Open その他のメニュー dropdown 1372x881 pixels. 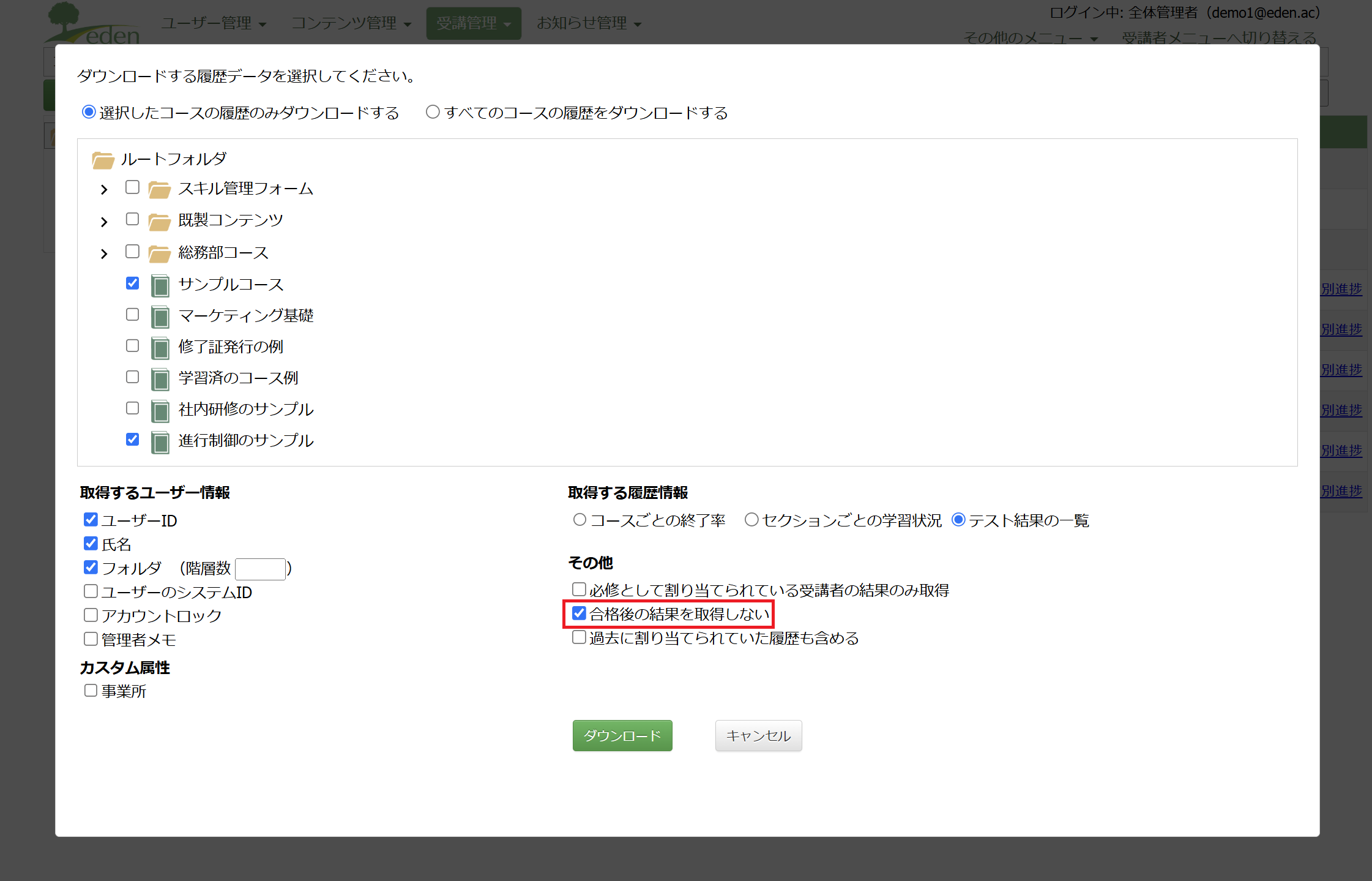(x=1031, y=38)
